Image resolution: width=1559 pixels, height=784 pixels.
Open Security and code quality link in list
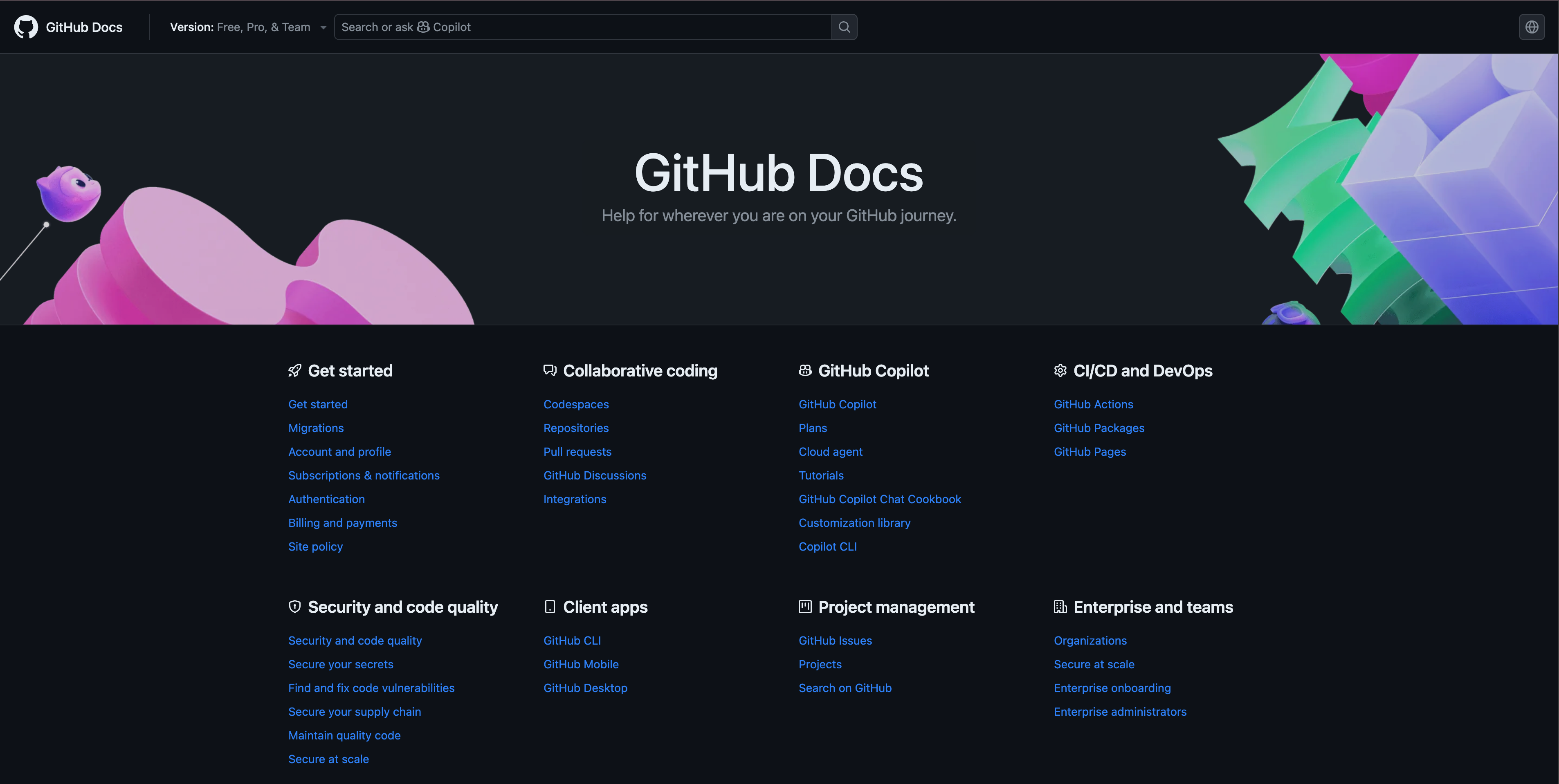click(355, 641)
